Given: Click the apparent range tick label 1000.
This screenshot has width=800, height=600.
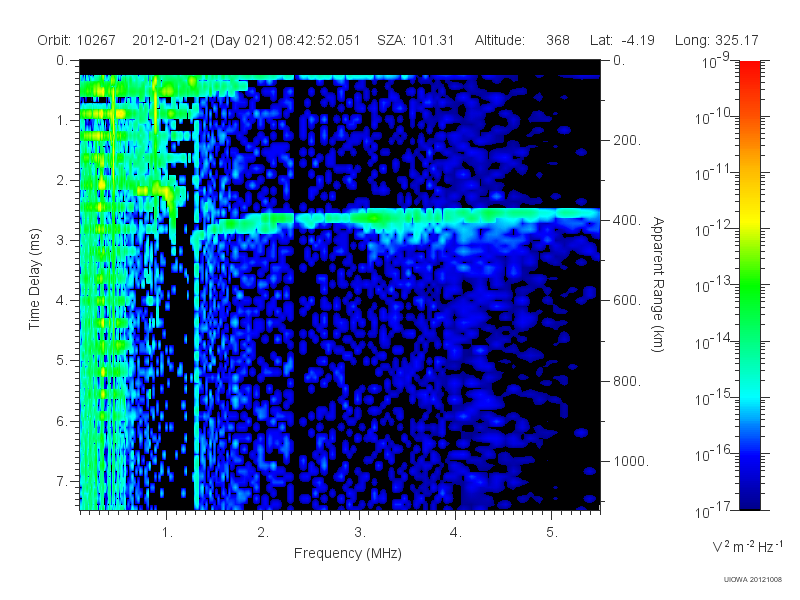Looking at the screenshot, I should pos(631,461).
